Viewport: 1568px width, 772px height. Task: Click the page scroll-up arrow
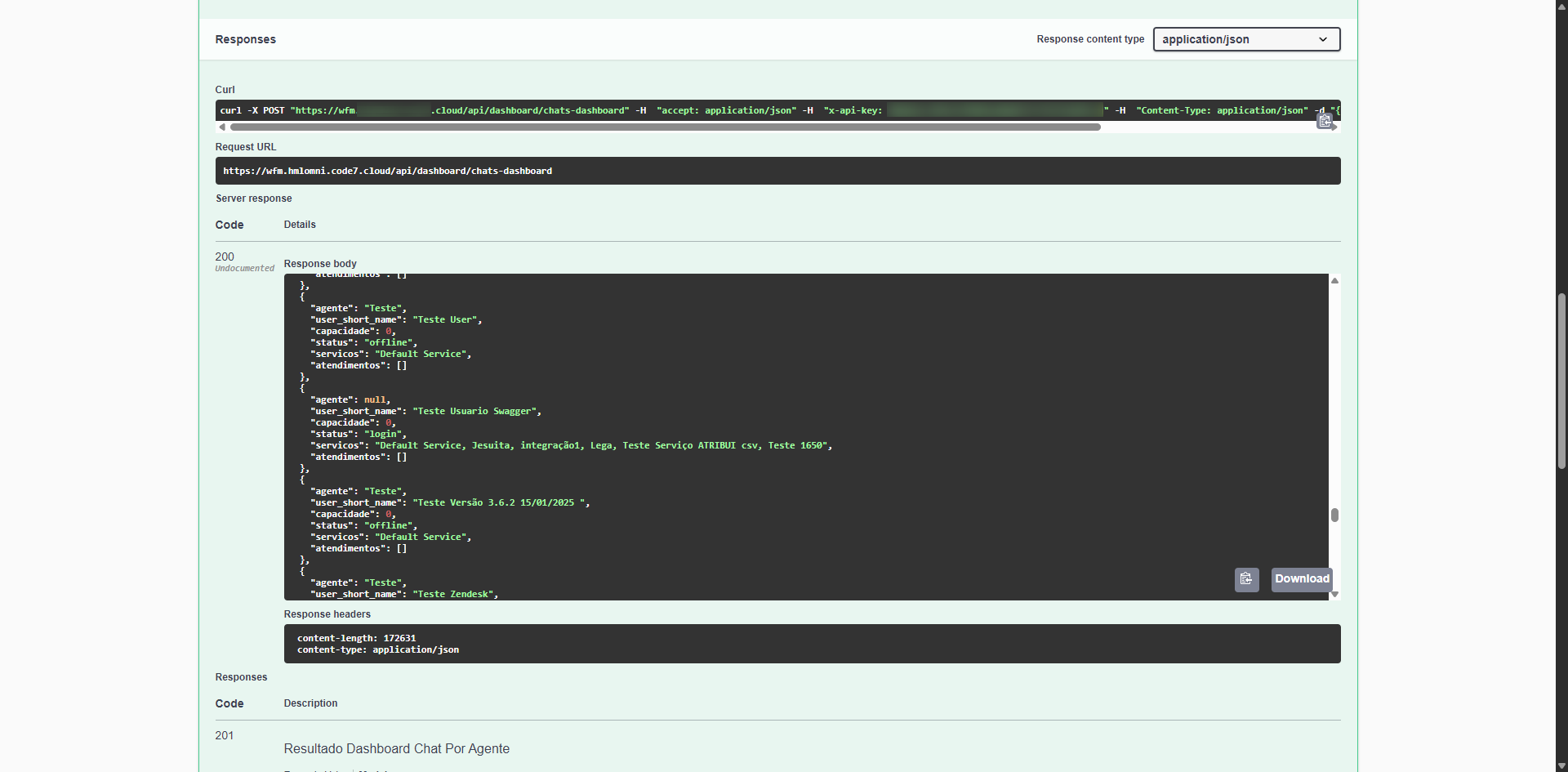(1561, 6)
